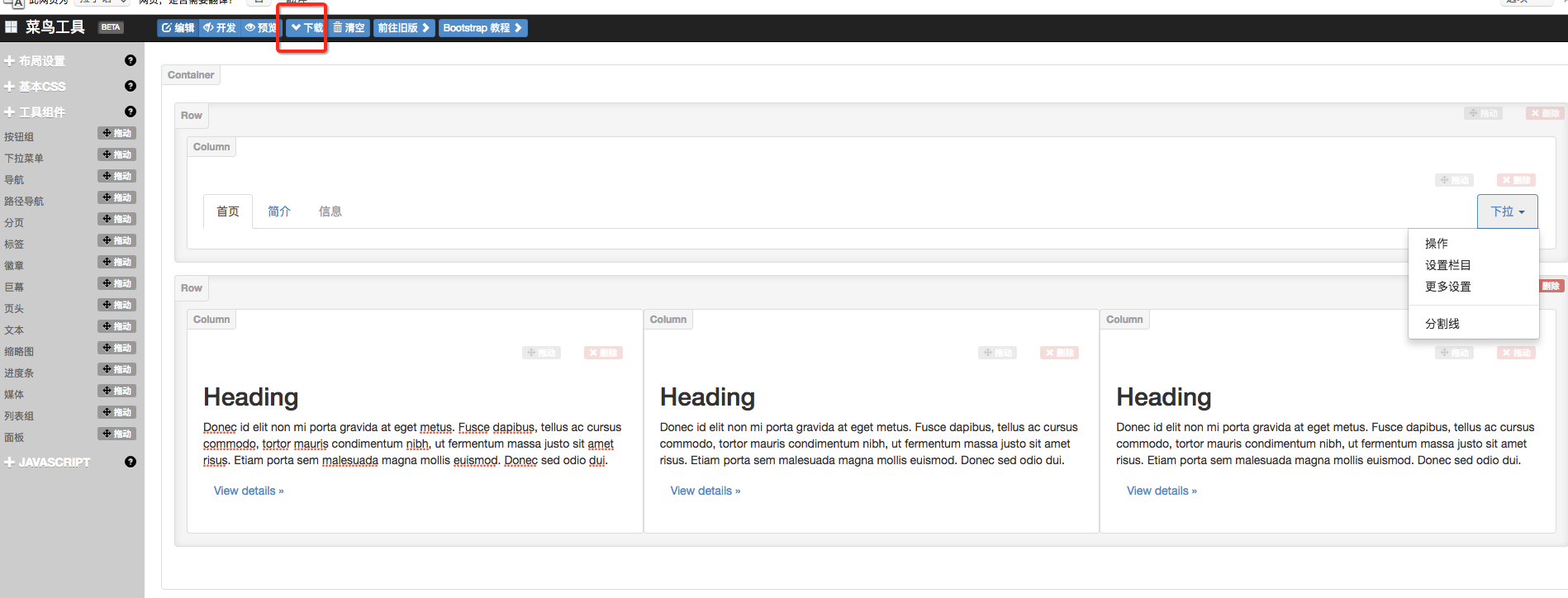Collapse the 下拉 dropdown in the nav tabs
Viewport: 1568px width, 598px height.
point(1507,211)
